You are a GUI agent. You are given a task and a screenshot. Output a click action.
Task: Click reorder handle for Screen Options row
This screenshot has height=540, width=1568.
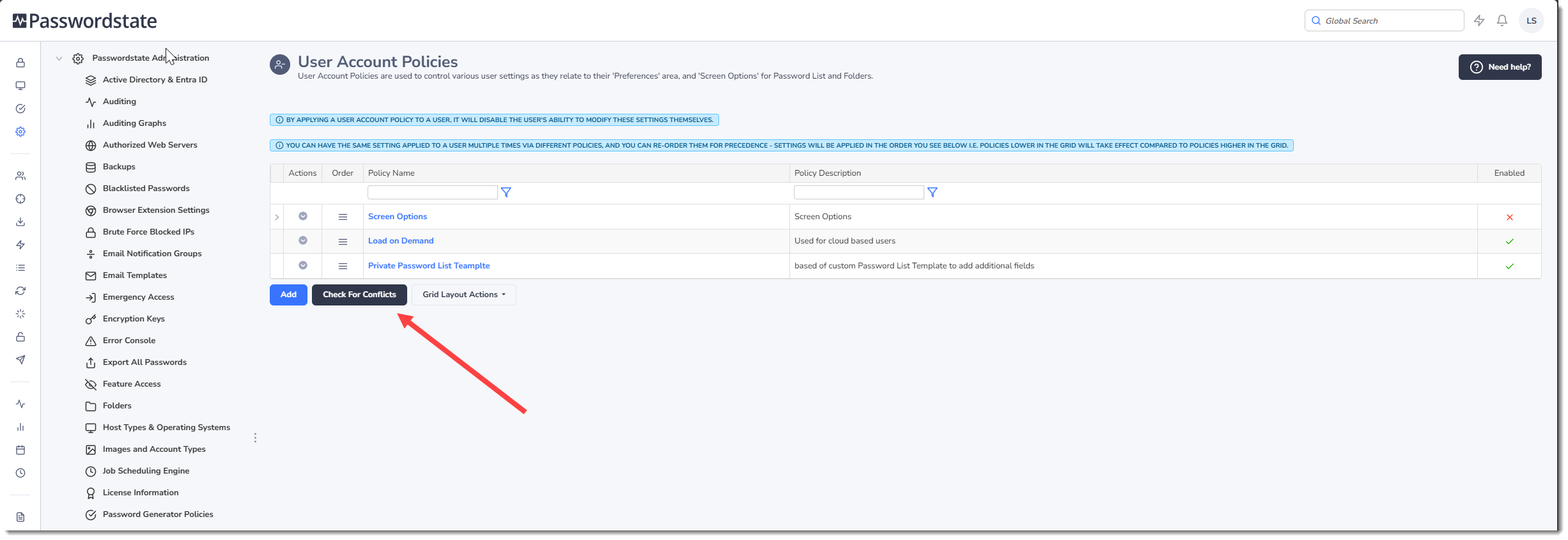[343, 217]
